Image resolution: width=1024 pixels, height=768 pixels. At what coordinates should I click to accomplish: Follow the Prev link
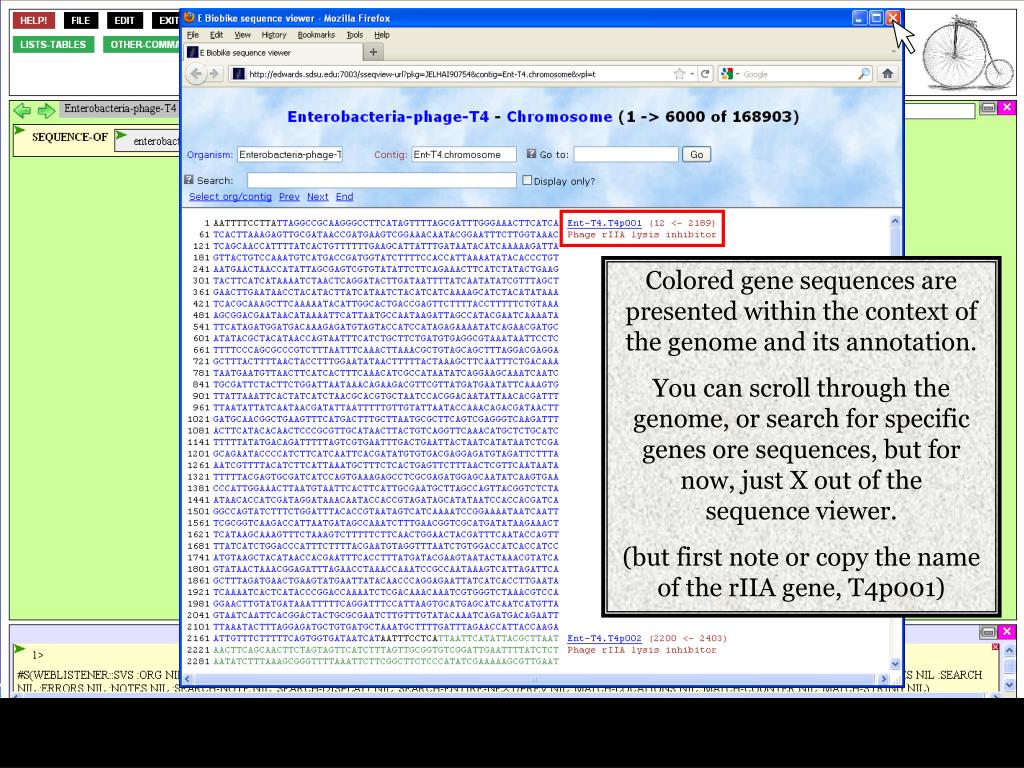coord(289,197)
